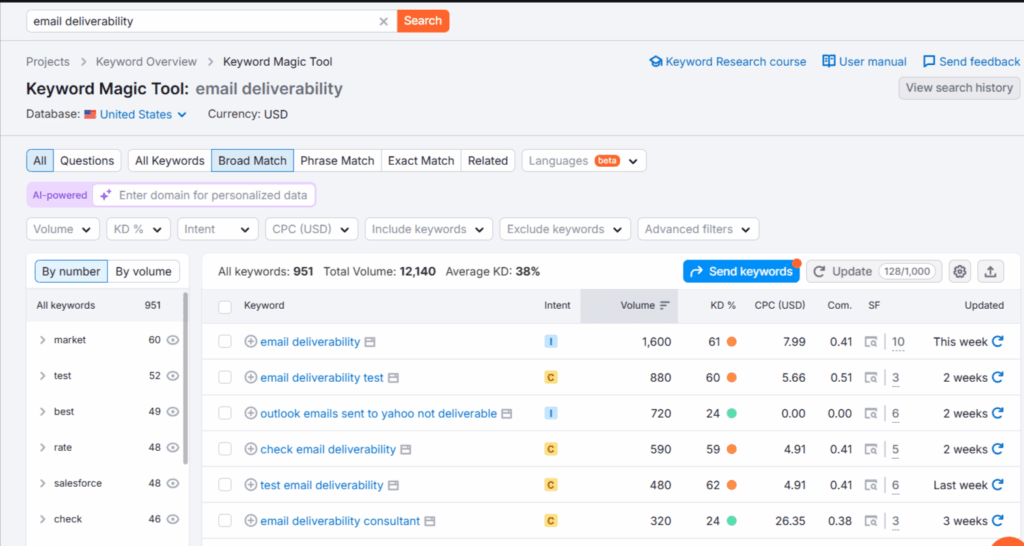Open the KD % filter dropdown
The height and width of the screenshot is (546, 1024).
coord(138,229)
